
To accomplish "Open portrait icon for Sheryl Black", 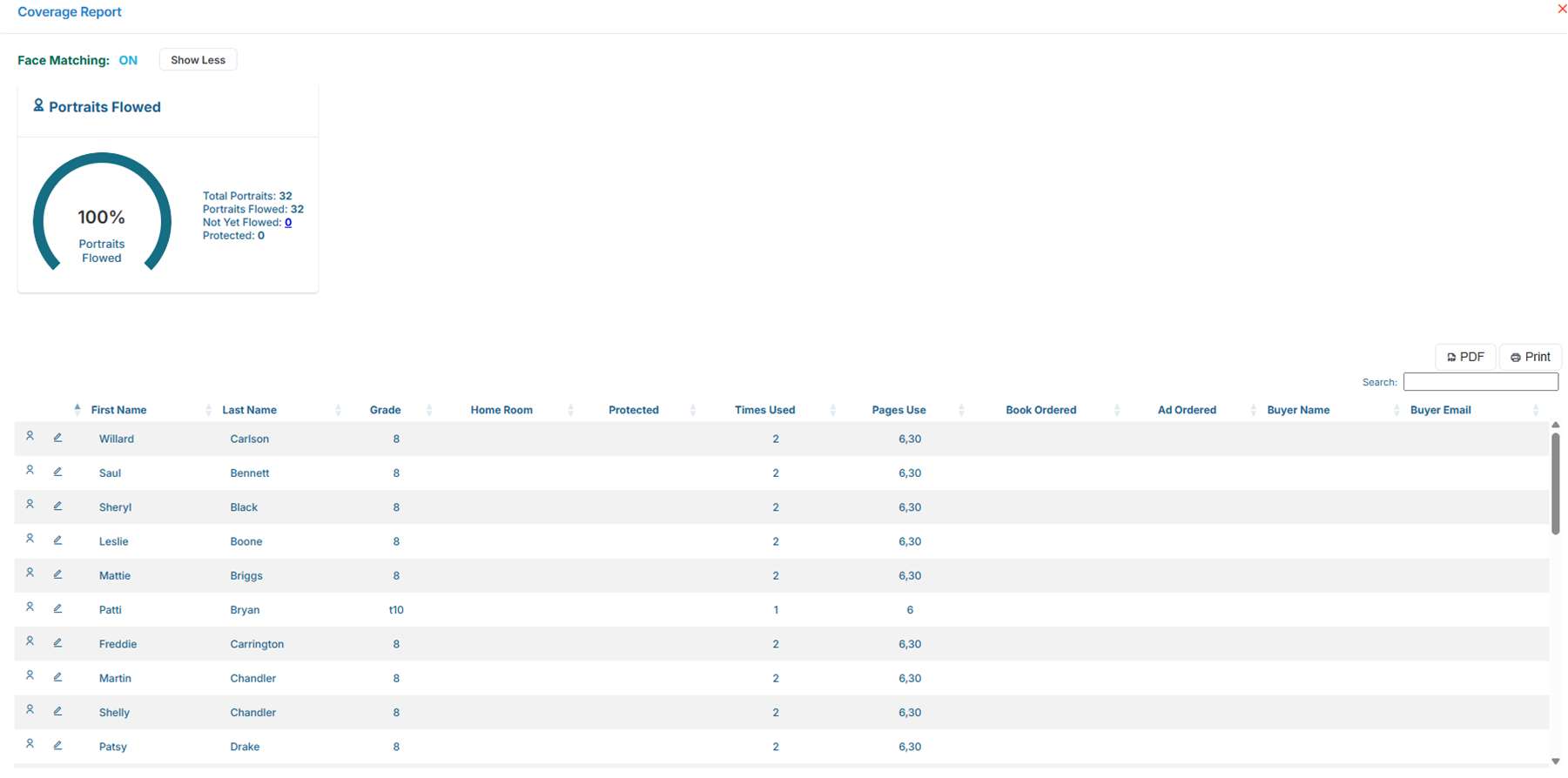I will (30, 504).
